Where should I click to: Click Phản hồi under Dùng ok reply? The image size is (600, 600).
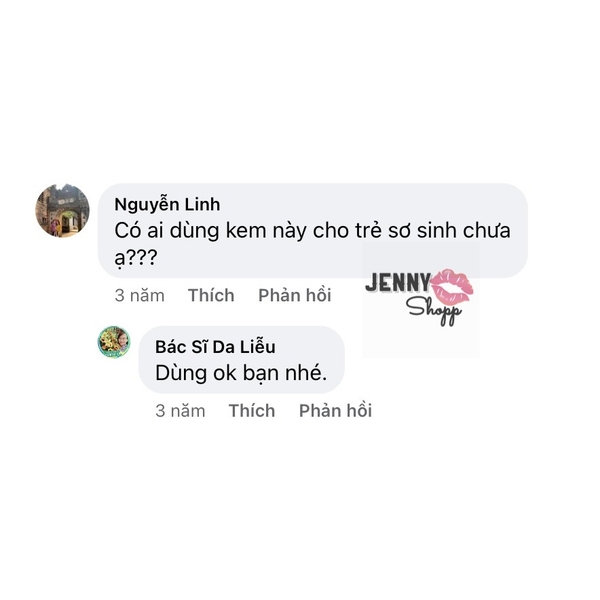[335, 411]
